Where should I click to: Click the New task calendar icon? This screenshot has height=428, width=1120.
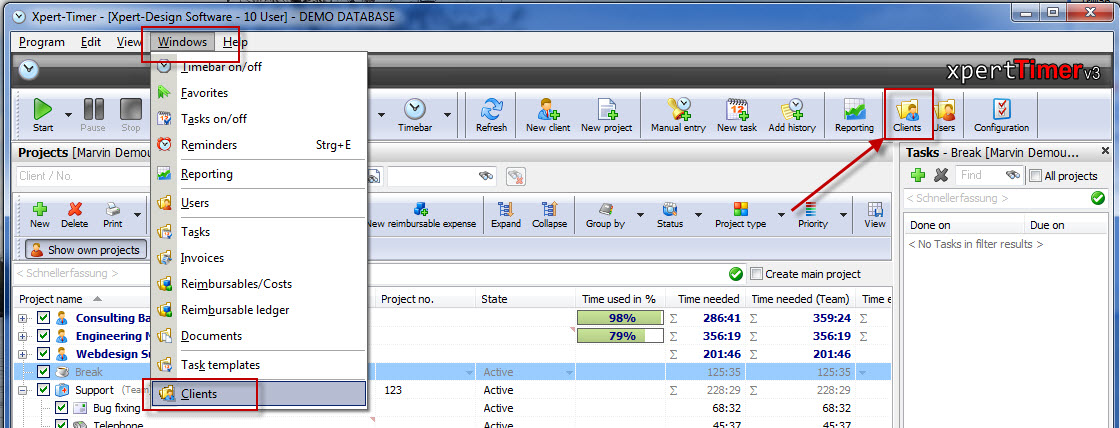[736, 115]
